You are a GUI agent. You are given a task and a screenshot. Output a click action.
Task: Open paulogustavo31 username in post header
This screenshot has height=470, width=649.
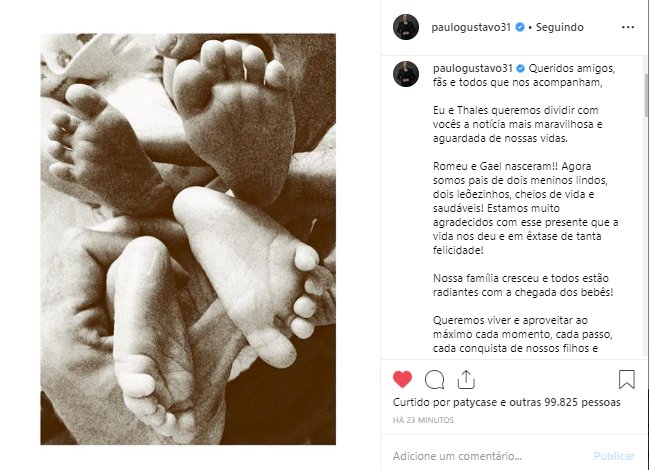[471, 27]
